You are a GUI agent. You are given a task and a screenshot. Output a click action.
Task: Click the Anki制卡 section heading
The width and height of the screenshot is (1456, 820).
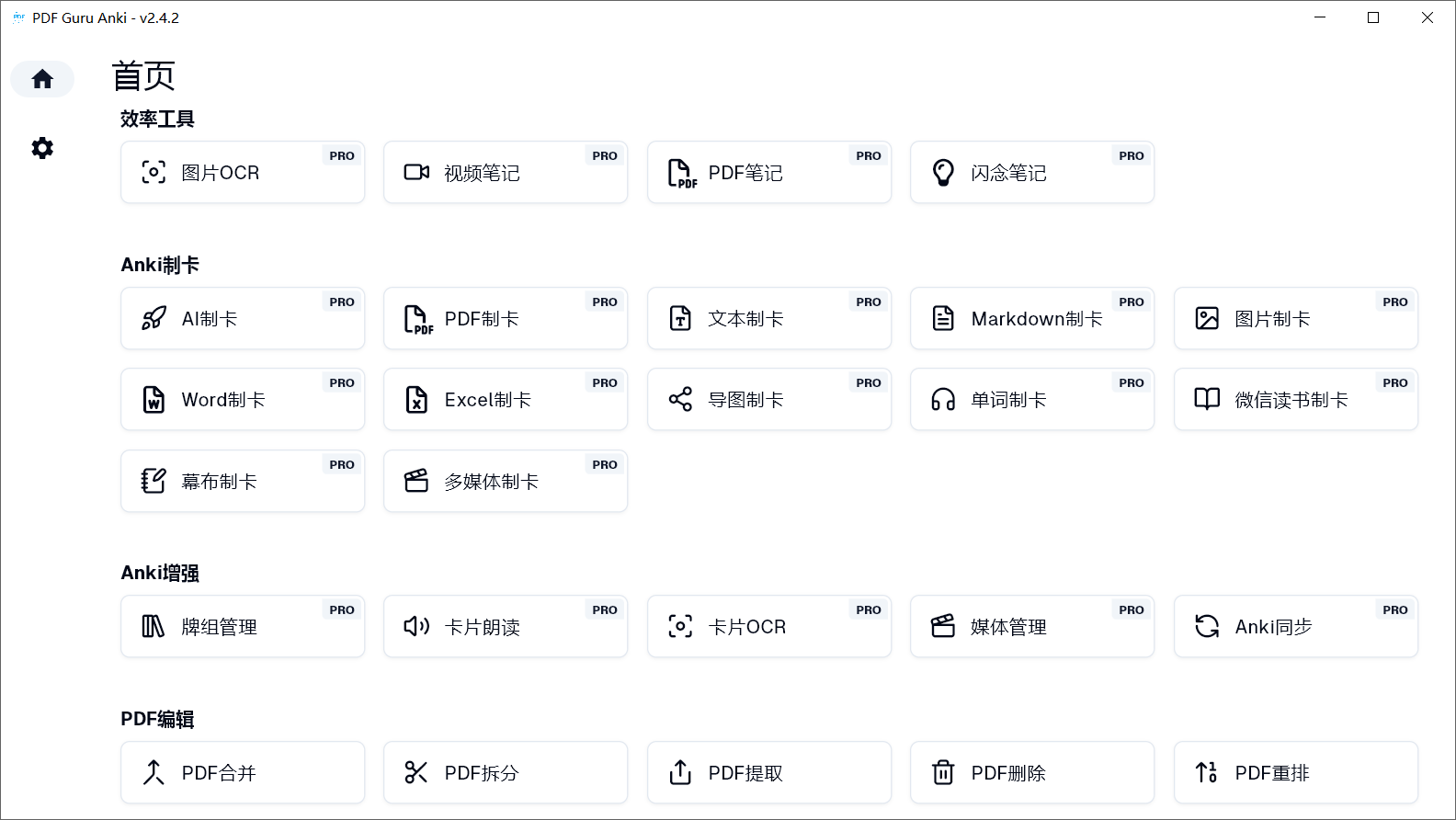click(160, 265)
